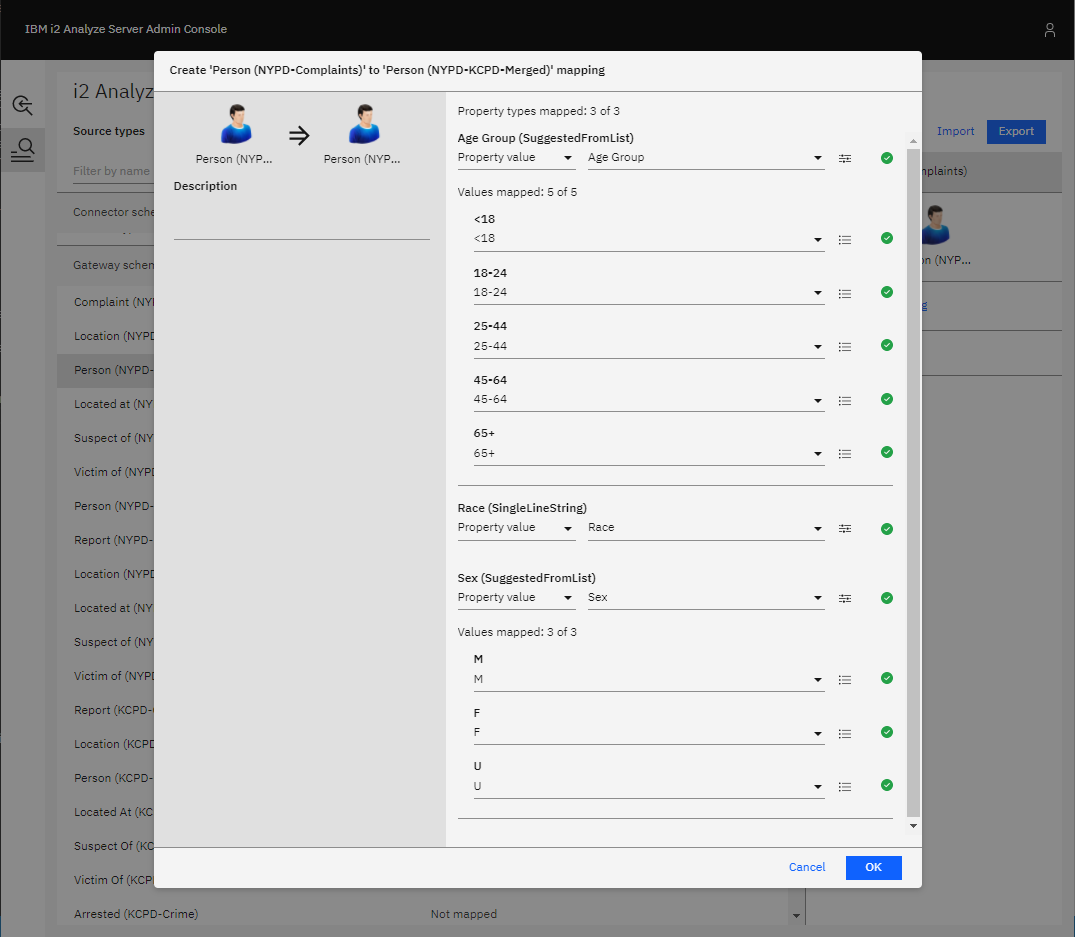Click the settings sliders icon for Age Group
1075x937 pixels.
coord(845,158)
